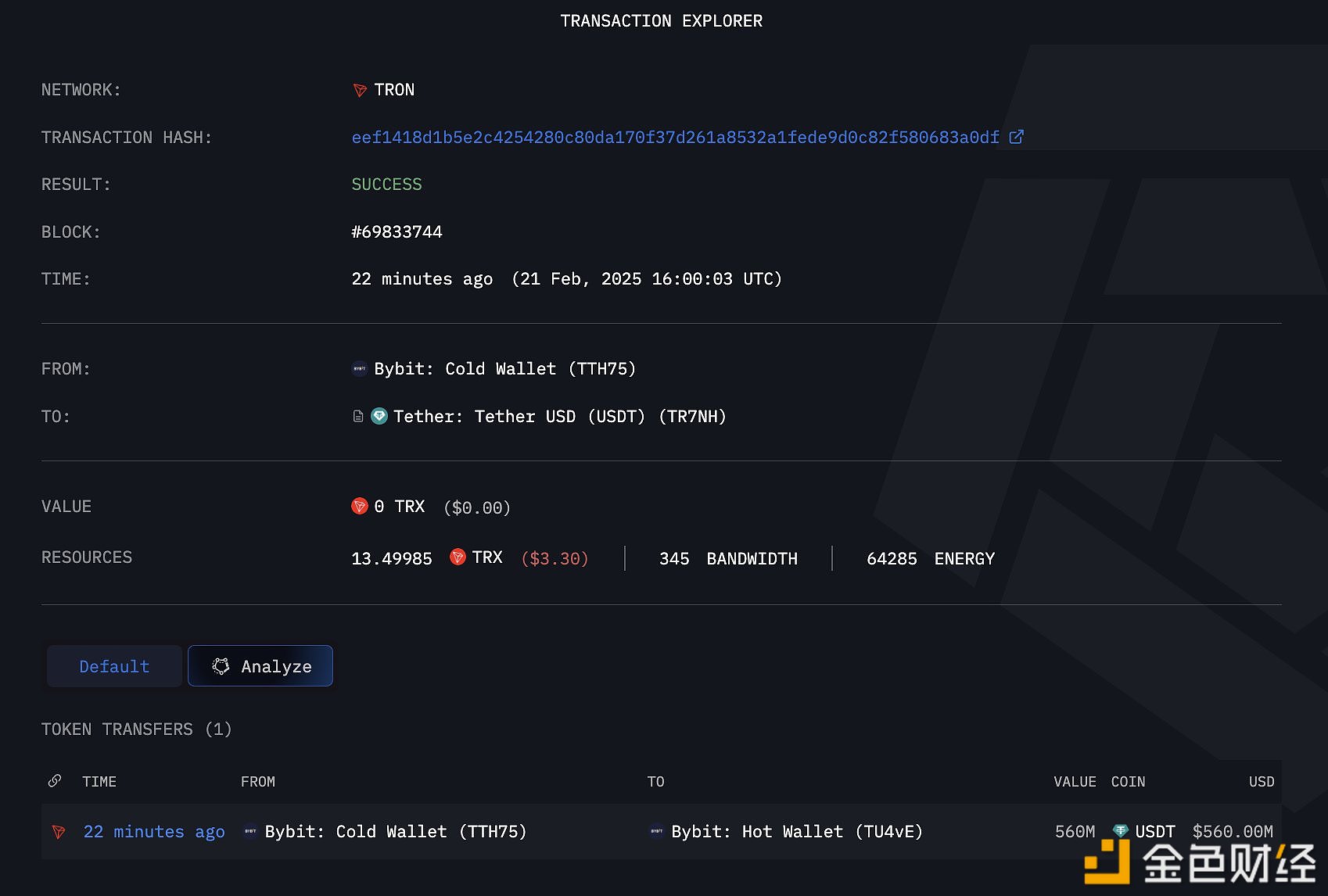Switch to the Analyze view tab
Screen dimensions: 1328x896
click(x=260, y=666)
